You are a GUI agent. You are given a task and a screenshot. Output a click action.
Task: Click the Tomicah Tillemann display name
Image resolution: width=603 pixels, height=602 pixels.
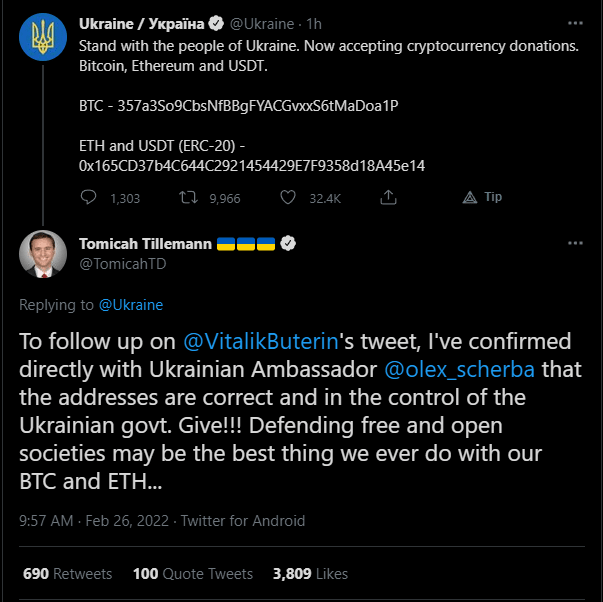(143, 243)
